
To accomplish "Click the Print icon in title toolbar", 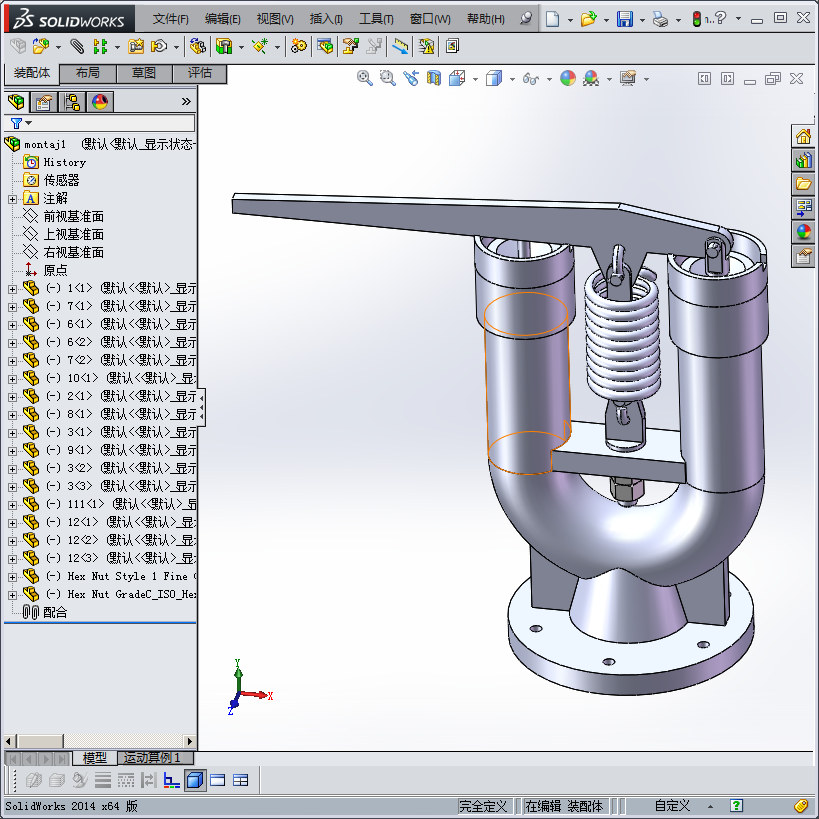I will pyautogui.click(x=659, y=19).
